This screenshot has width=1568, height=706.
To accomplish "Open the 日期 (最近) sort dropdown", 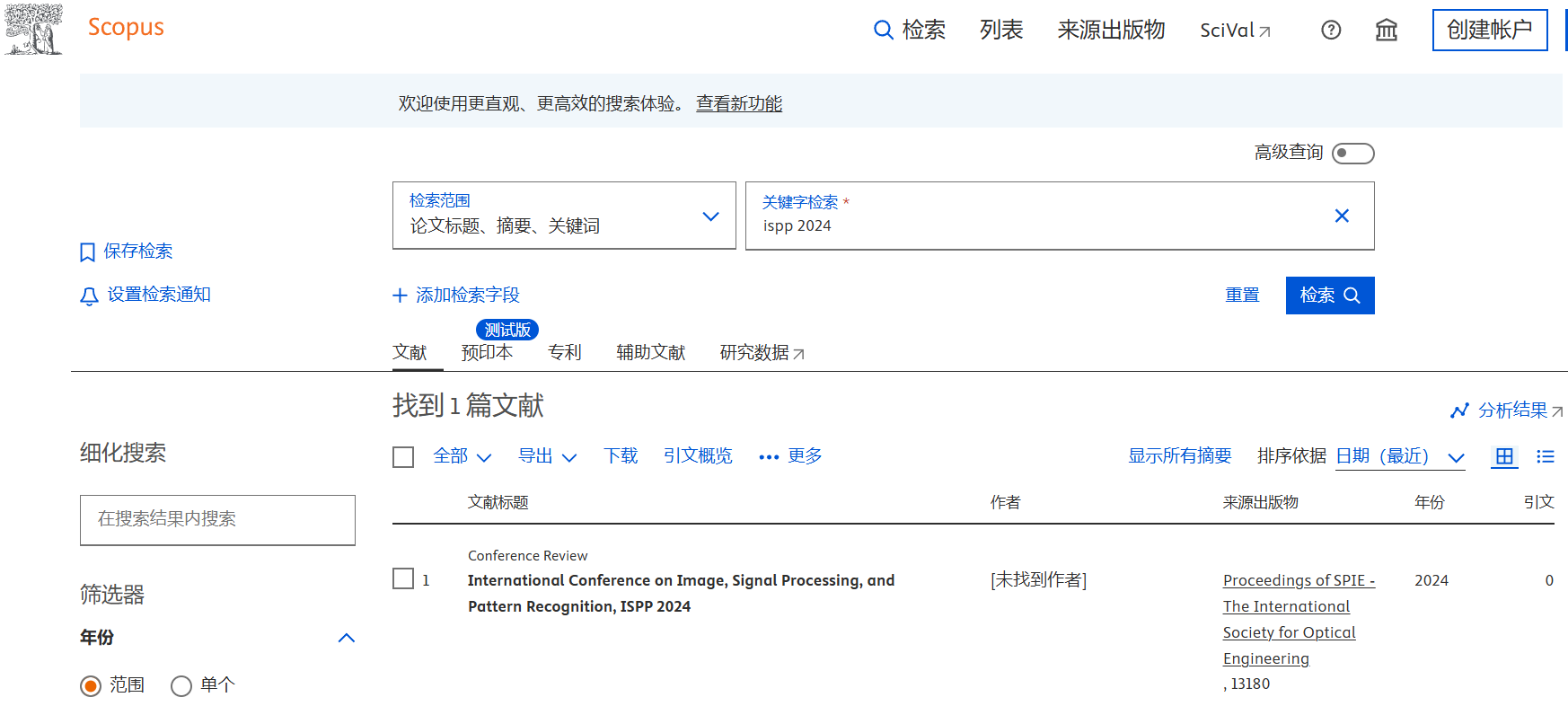I will (1400, 457).
